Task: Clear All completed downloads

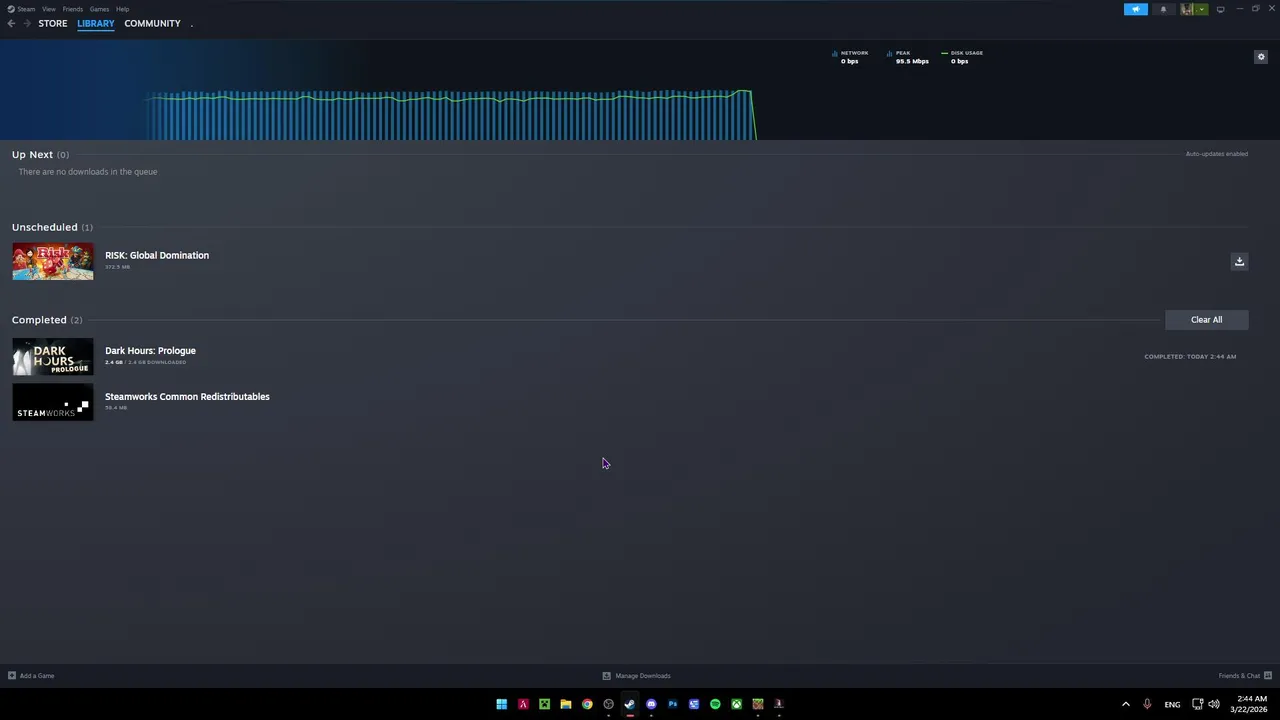Action: tap(1206, 320)
